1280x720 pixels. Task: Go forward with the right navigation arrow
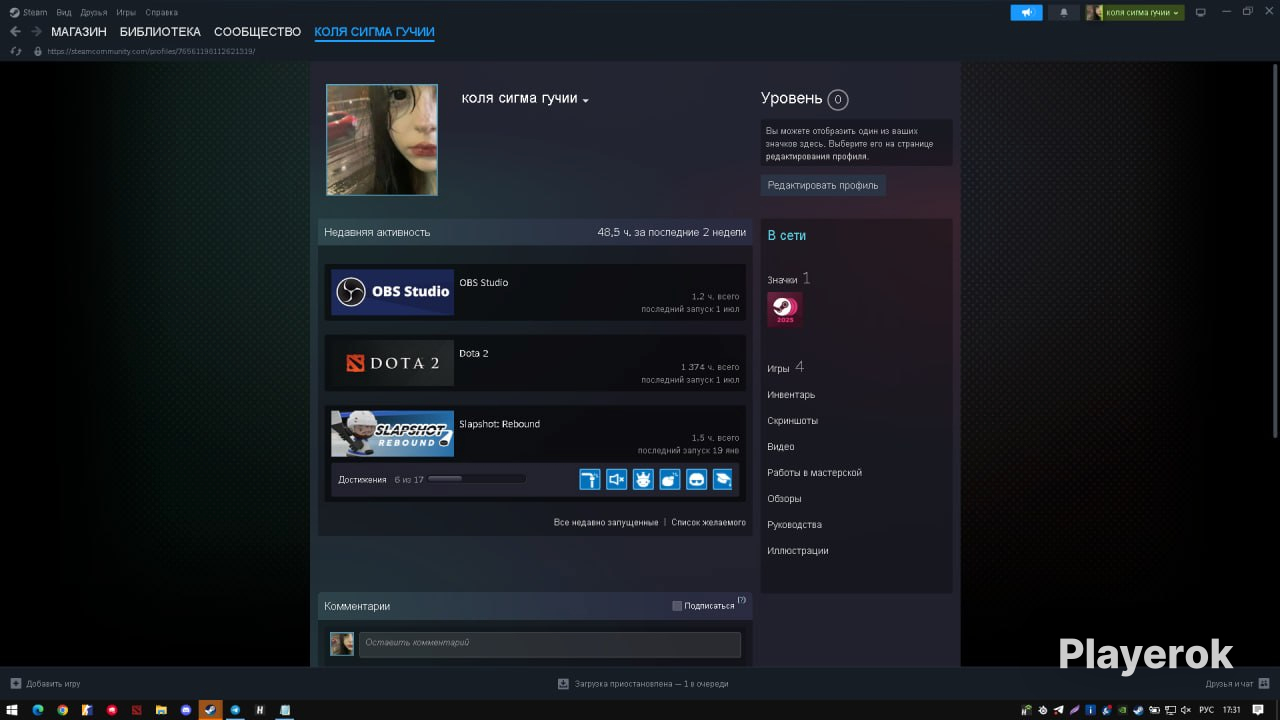click(x=36, y=32)
